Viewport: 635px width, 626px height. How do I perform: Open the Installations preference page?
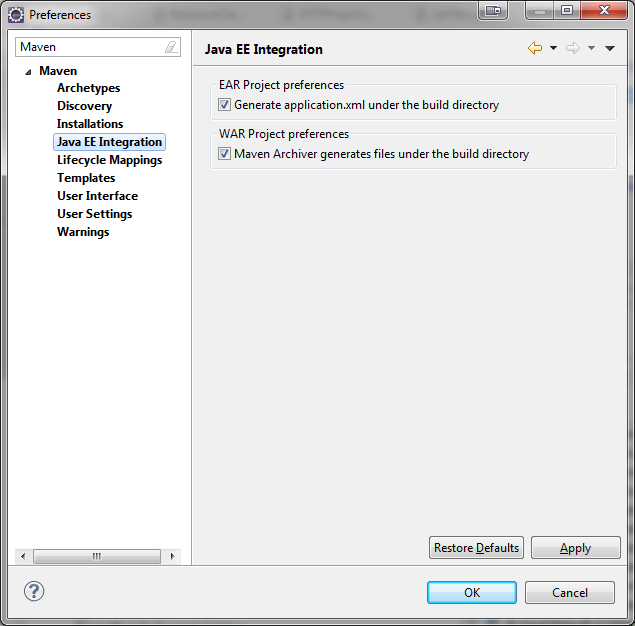(x=90, y=124)
